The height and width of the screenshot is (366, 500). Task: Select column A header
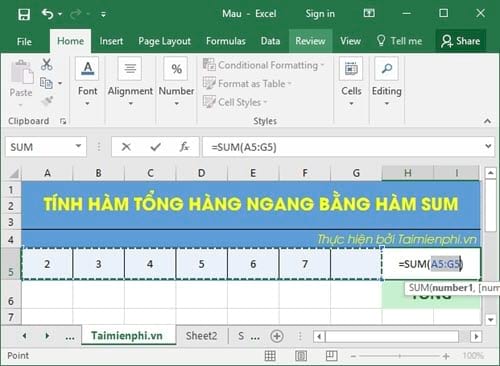click(47, 173)
